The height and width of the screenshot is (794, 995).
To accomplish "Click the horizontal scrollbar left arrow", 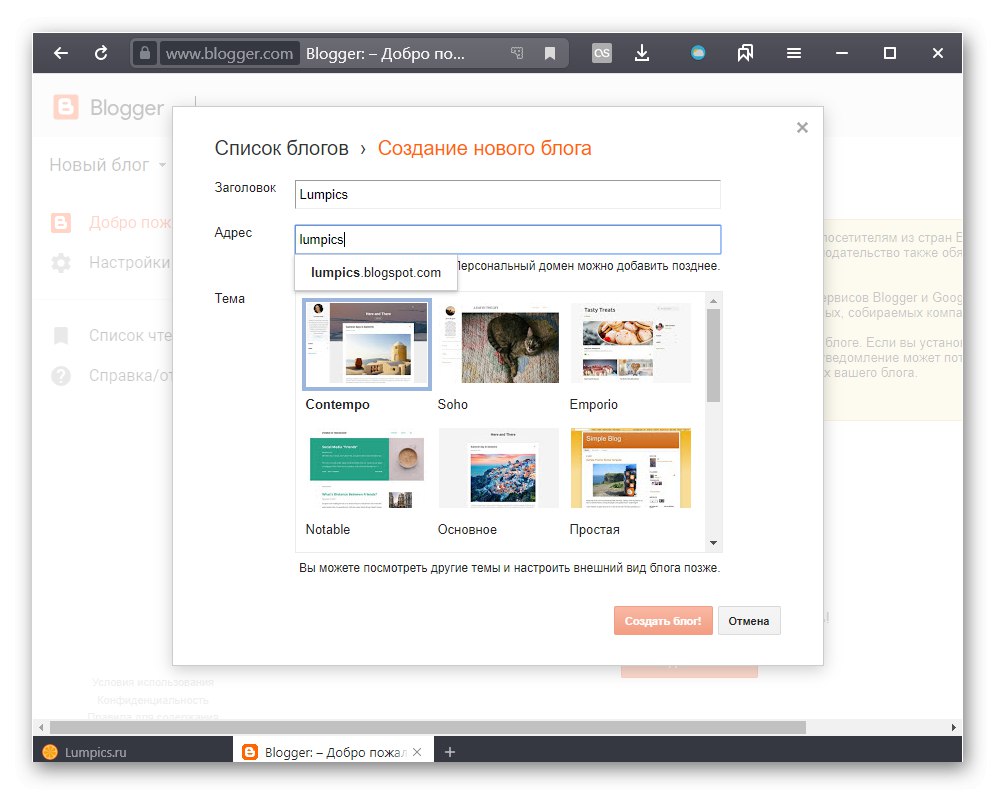I will point(41,727).
